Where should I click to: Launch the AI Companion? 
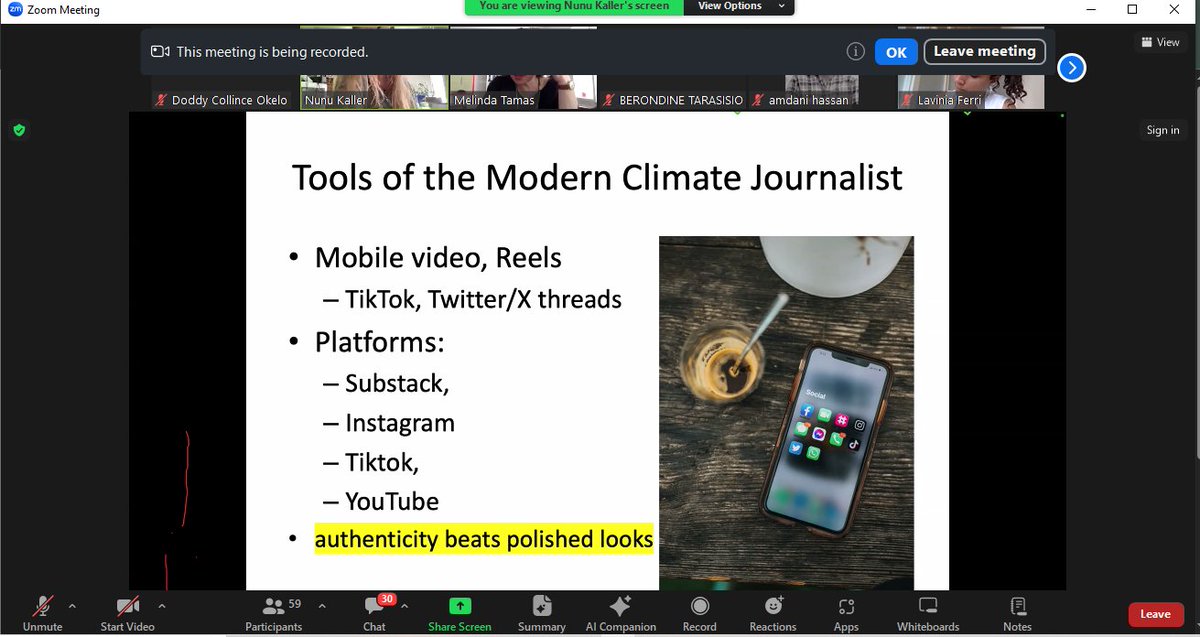620,613
